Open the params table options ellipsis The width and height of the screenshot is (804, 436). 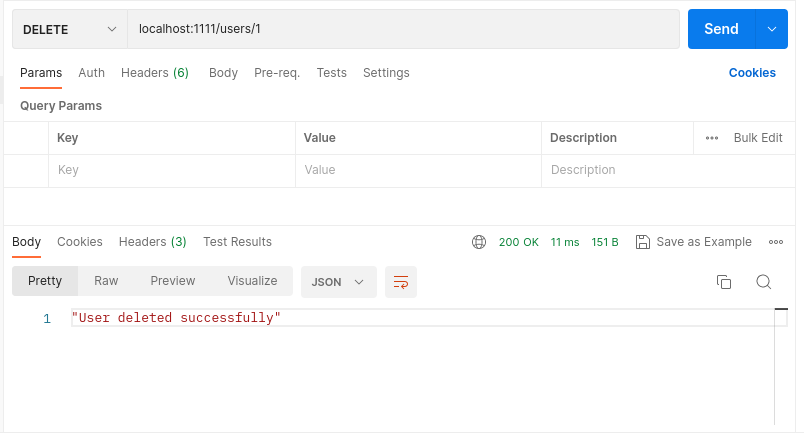pyautogui.click(x=712, y=138)
